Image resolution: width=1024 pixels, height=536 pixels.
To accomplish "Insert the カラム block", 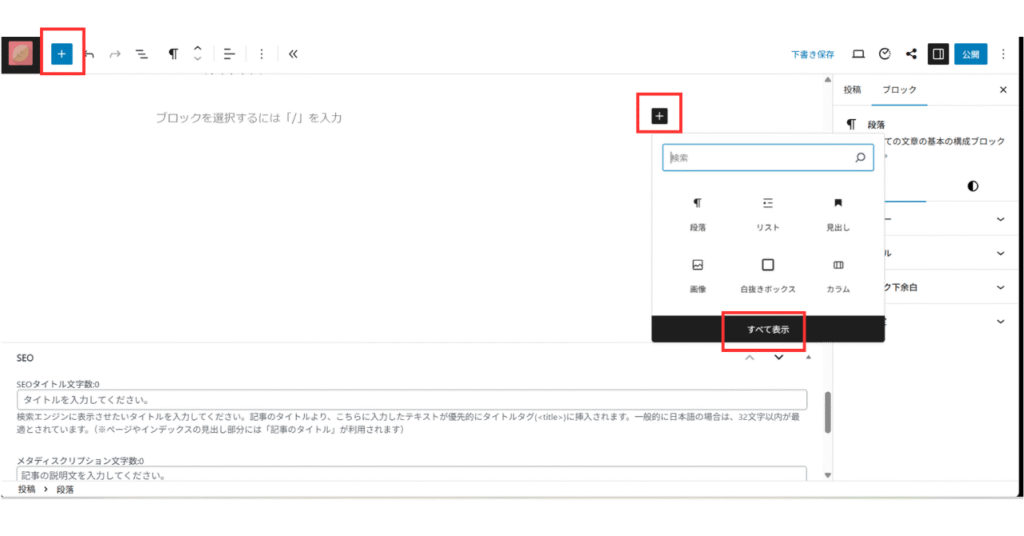I will (x=838, y=276).
